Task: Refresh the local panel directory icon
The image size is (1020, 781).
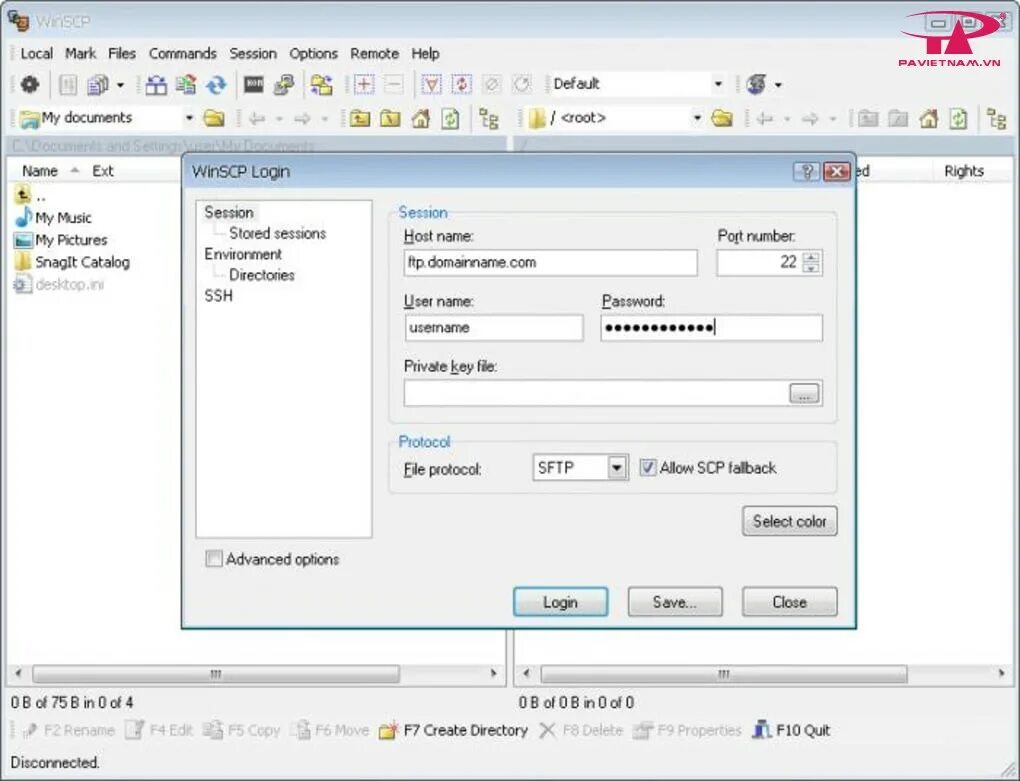Action: tap(450, 118)
